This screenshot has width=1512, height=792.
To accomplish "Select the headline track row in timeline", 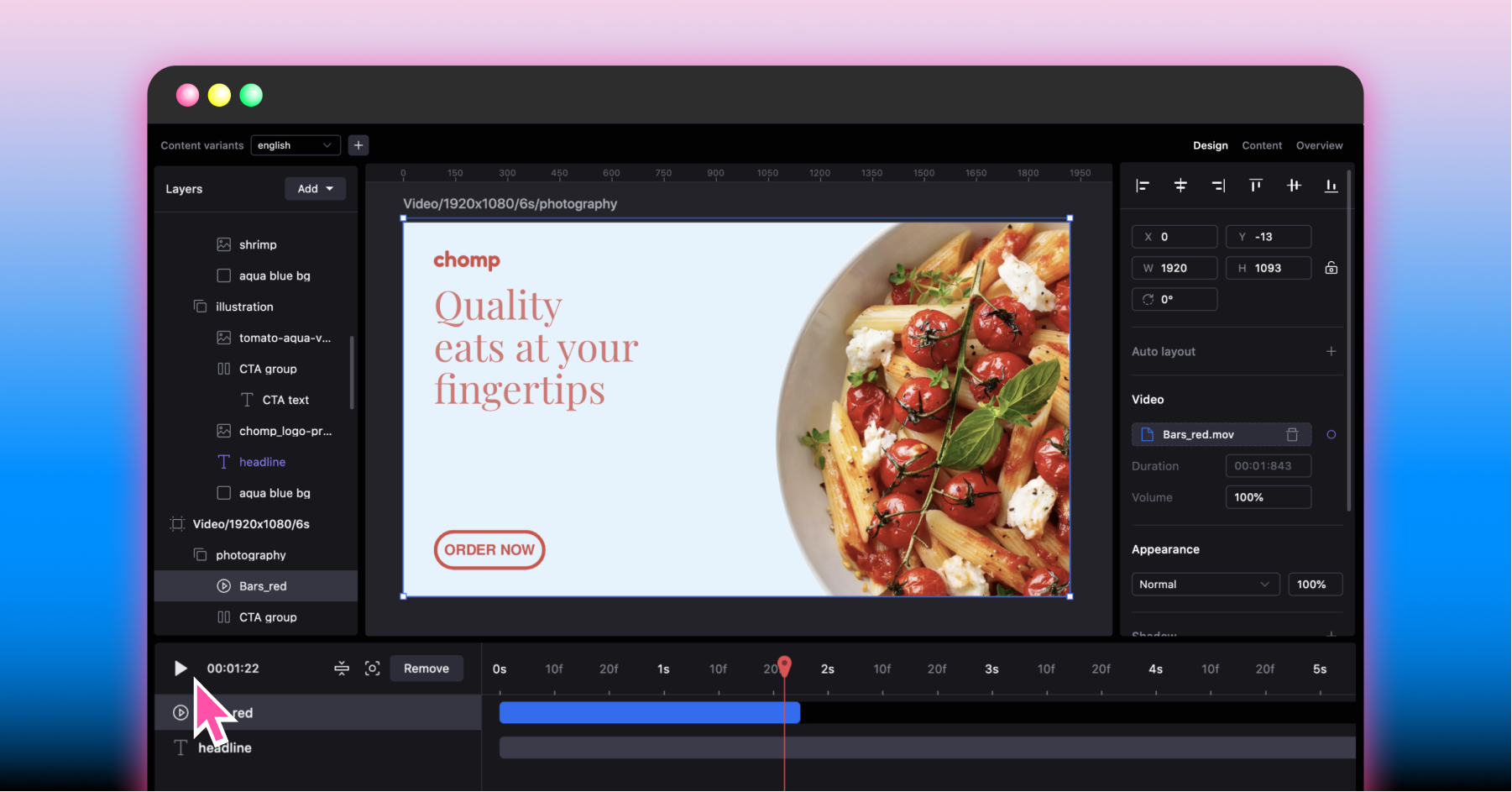I will pyautogui.click(x=317, y=748).
